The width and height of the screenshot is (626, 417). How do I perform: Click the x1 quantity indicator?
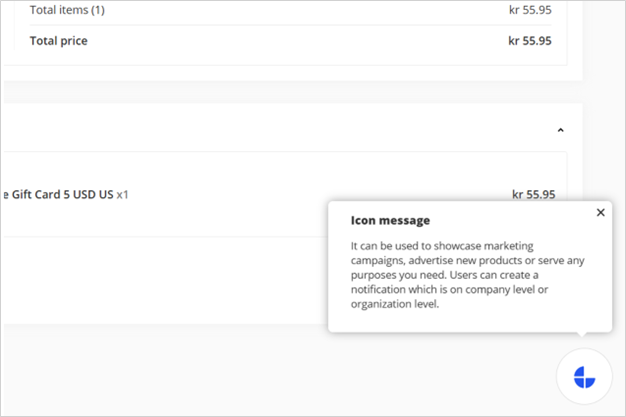122,194
